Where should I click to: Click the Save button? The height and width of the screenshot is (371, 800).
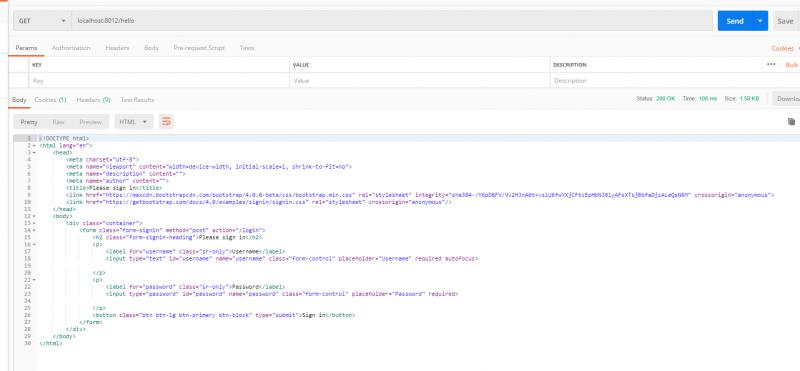point(786,21)
